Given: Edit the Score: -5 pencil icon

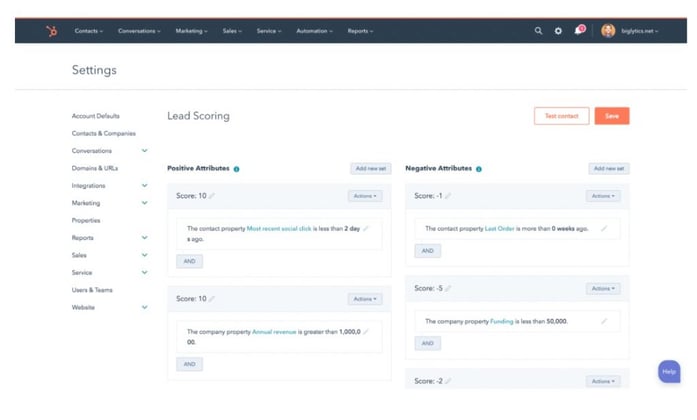Looking at the screenshot, I should [448, 288].
